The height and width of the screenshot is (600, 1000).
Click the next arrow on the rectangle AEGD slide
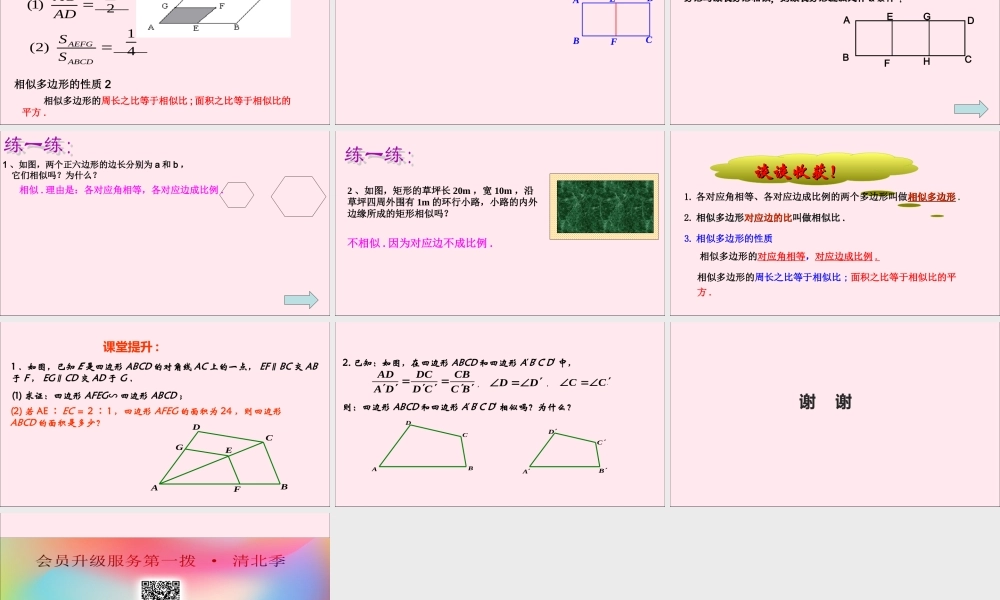point(971,109)
